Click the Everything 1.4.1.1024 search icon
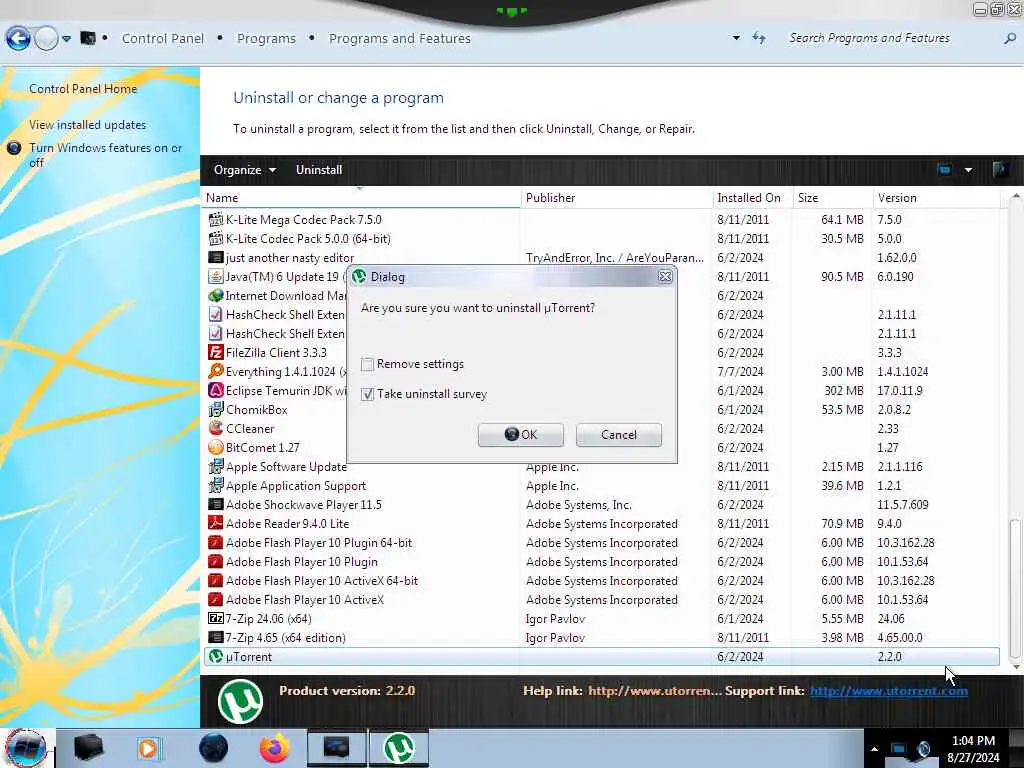 pos(216,371)
